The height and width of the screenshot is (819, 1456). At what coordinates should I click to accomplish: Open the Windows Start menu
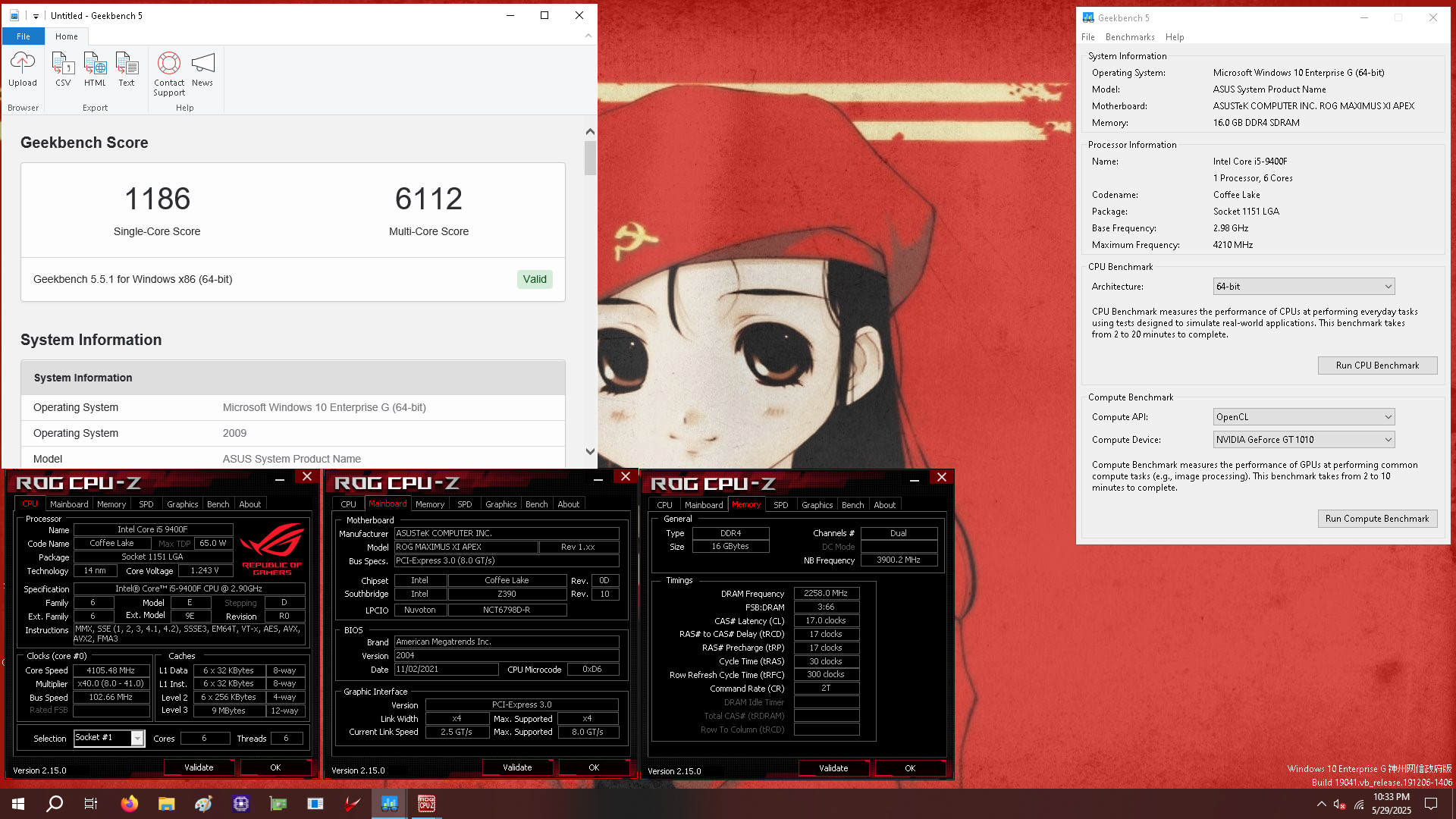coord(18,804)
